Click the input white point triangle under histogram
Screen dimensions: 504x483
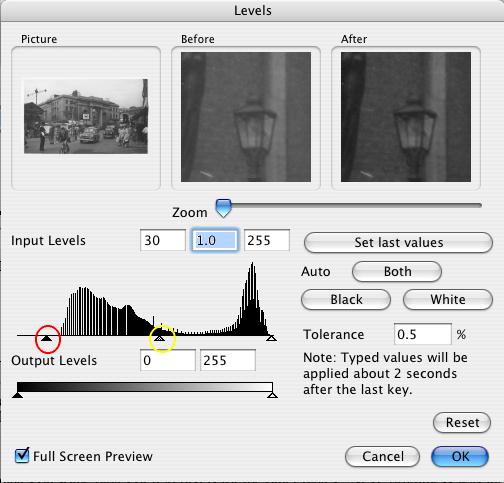click(271, 338)
